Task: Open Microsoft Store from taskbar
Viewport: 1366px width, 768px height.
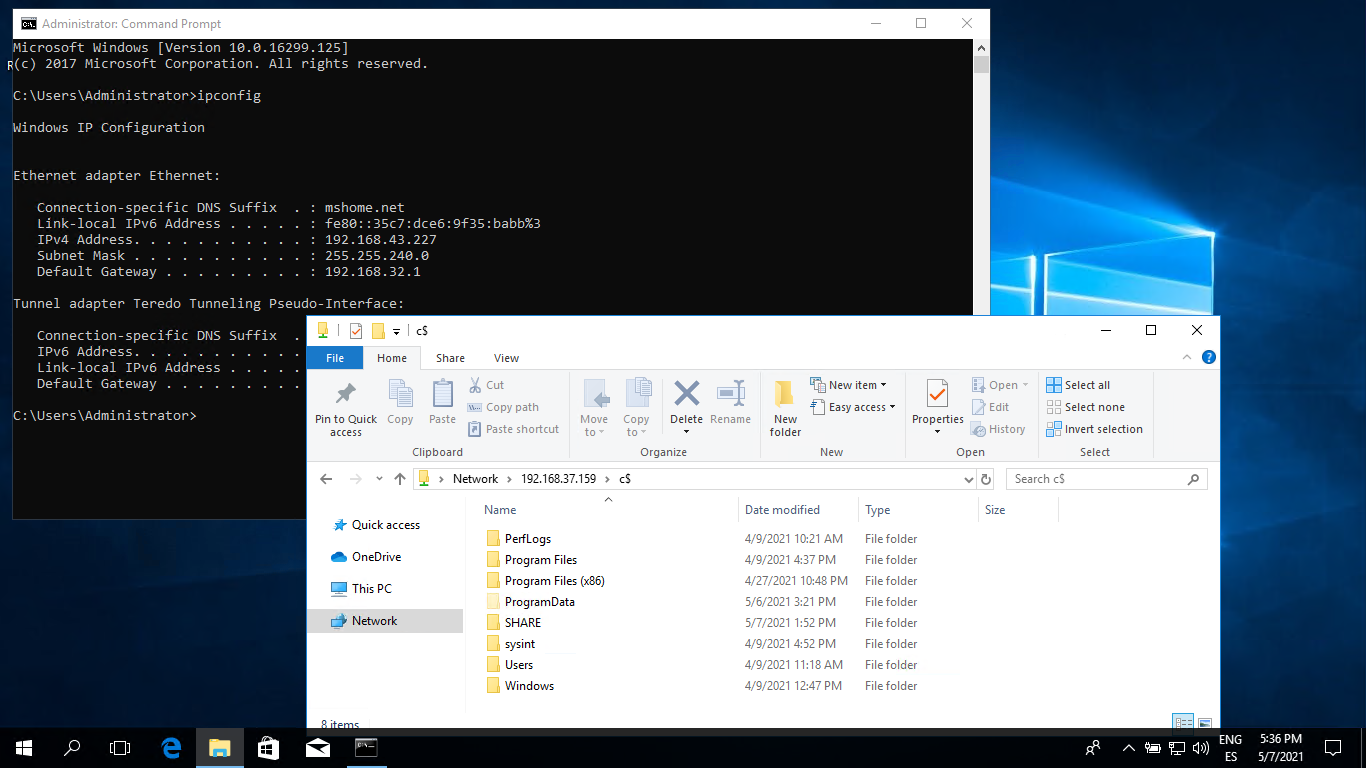Action: coord(268,747)
